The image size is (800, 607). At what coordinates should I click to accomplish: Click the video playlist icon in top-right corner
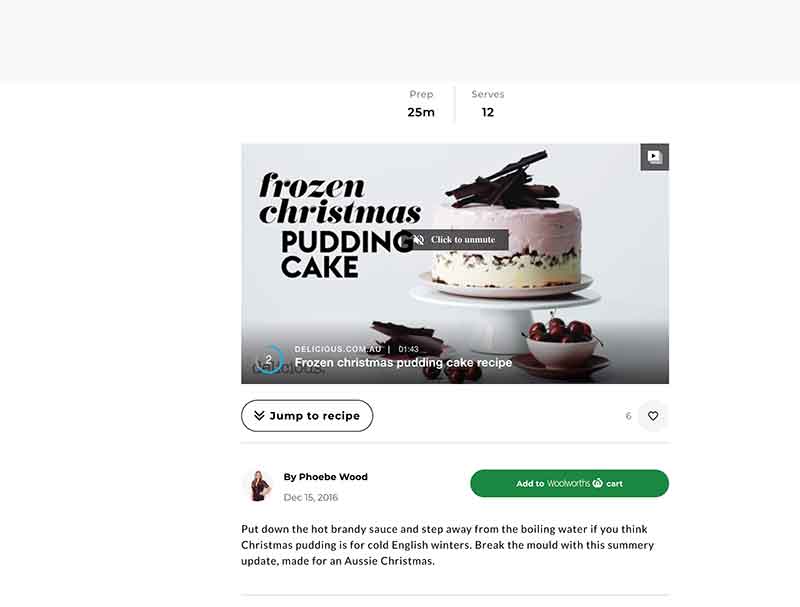(655, 156)
